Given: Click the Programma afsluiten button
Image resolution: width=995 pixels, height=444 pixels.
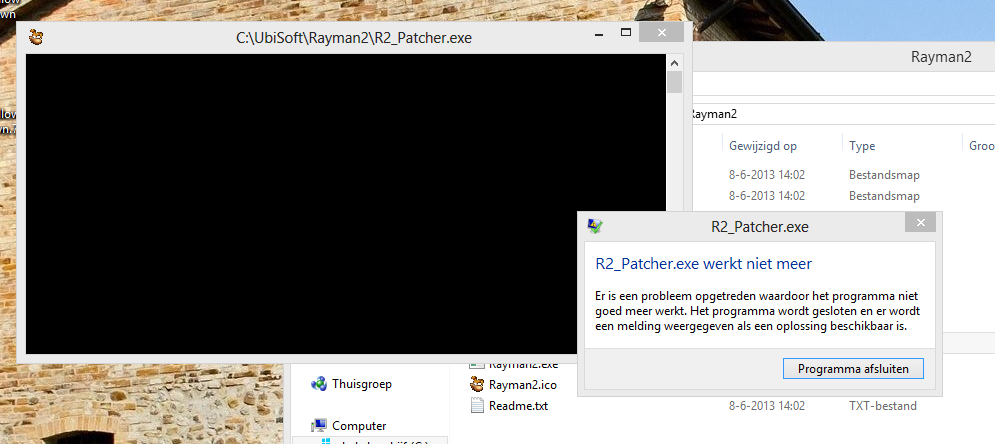Looking at the screenshot, I should click(853, 369).
